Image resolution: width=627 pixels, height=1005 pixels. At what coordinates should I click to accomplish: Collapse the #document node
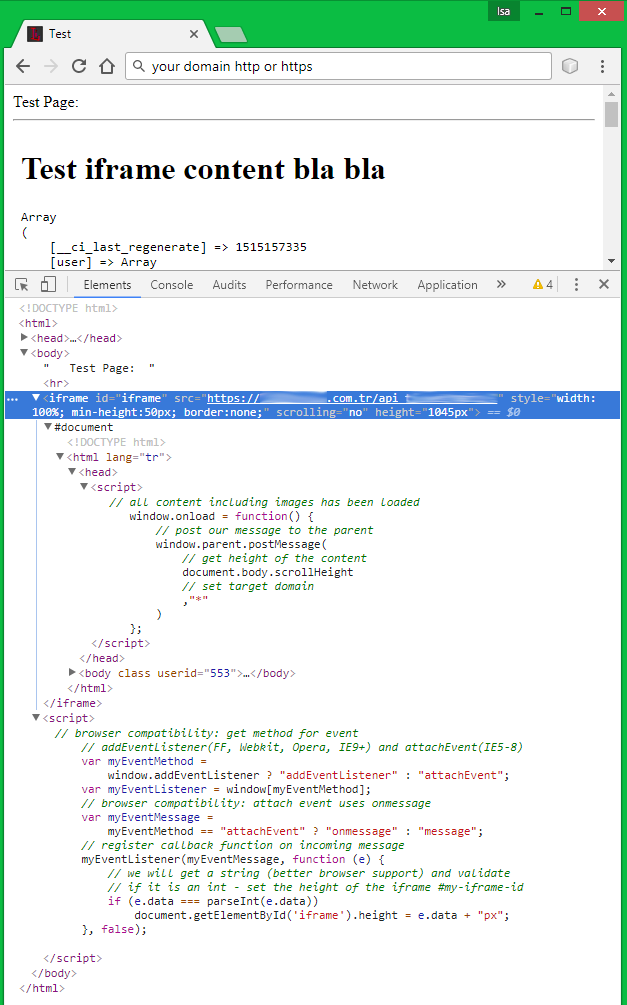47,426
